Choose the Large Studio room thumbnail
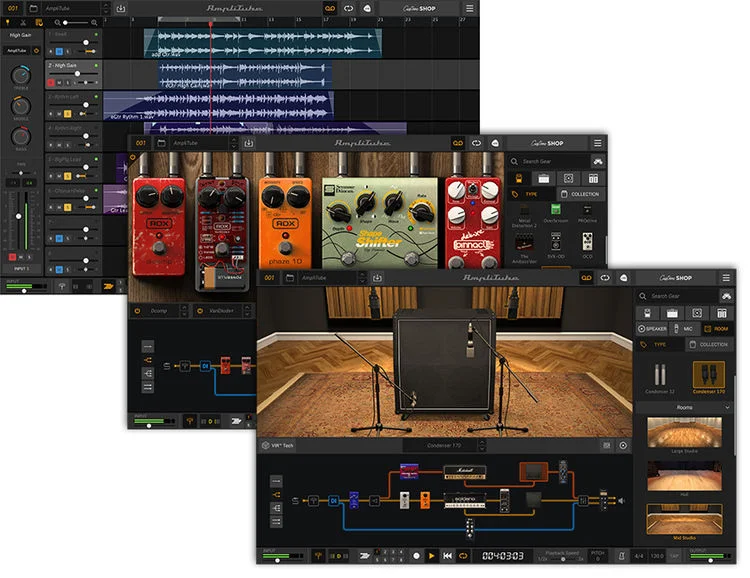 click(684, 433)
